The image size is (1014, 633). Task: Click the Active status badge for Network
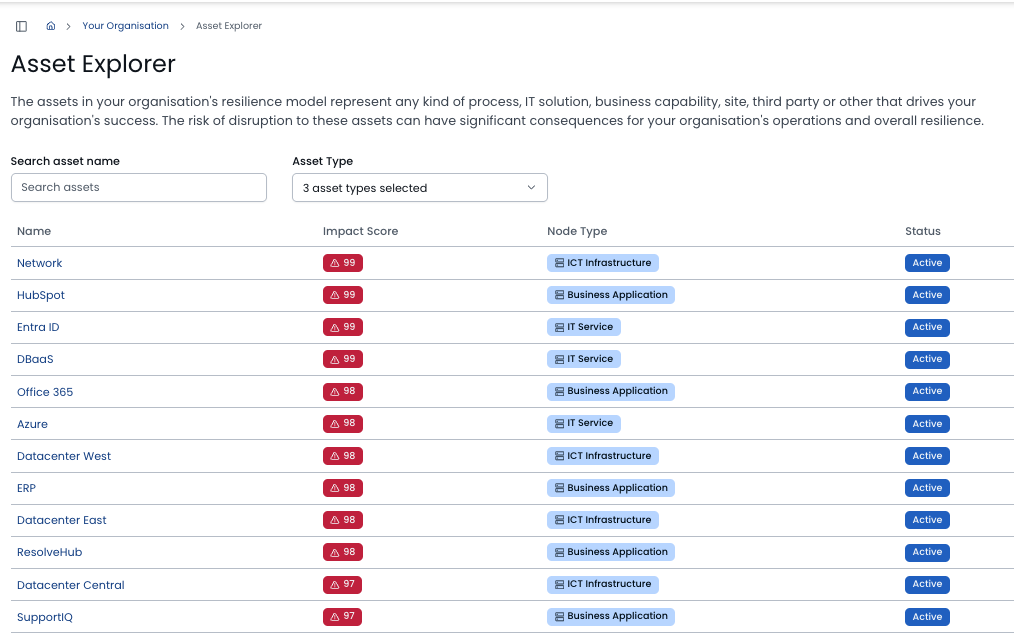point(927,263)
